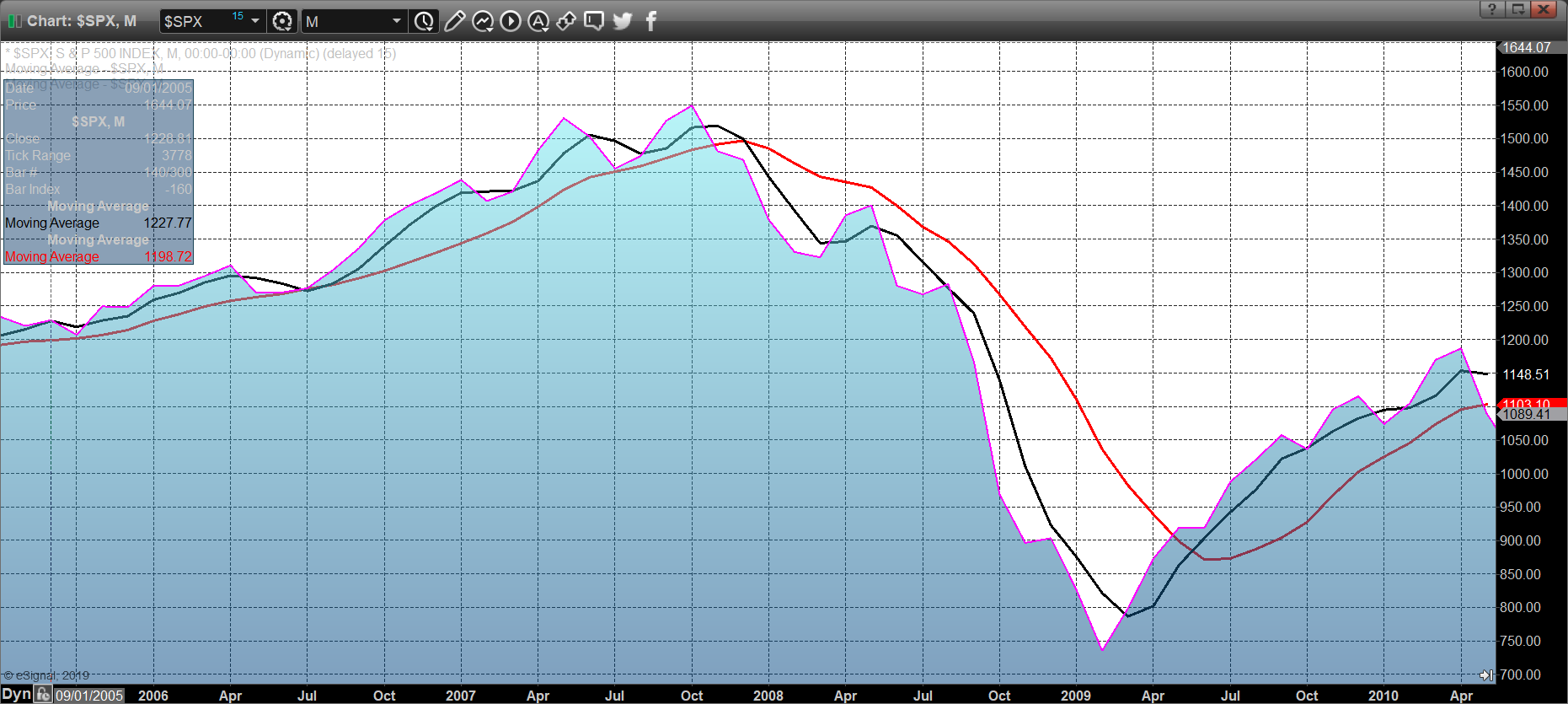
Task: Expand the $SPX symbol dropdown arrow
Action: point(255,21)
